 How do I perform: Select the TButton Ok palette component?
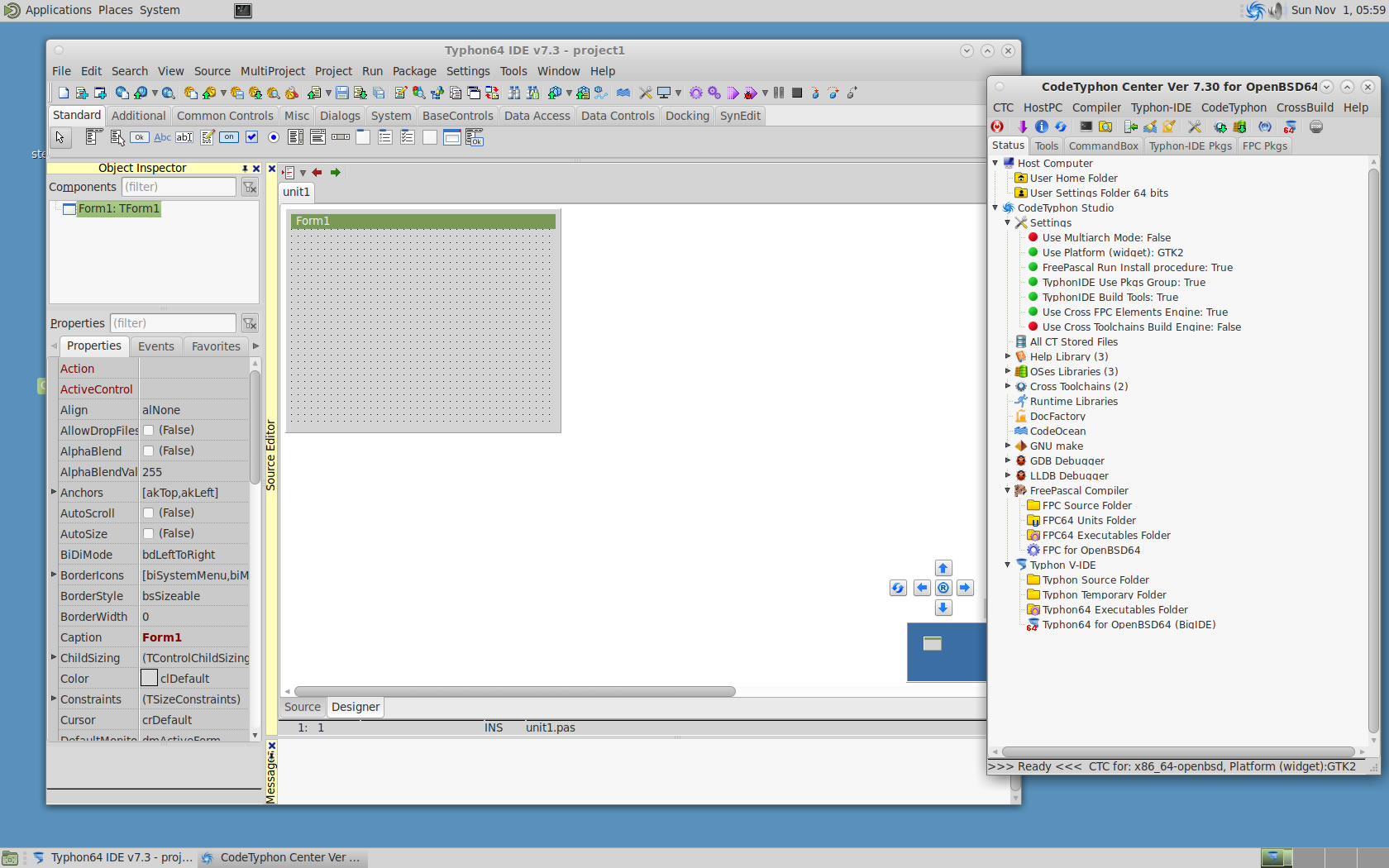pos(139,137)
